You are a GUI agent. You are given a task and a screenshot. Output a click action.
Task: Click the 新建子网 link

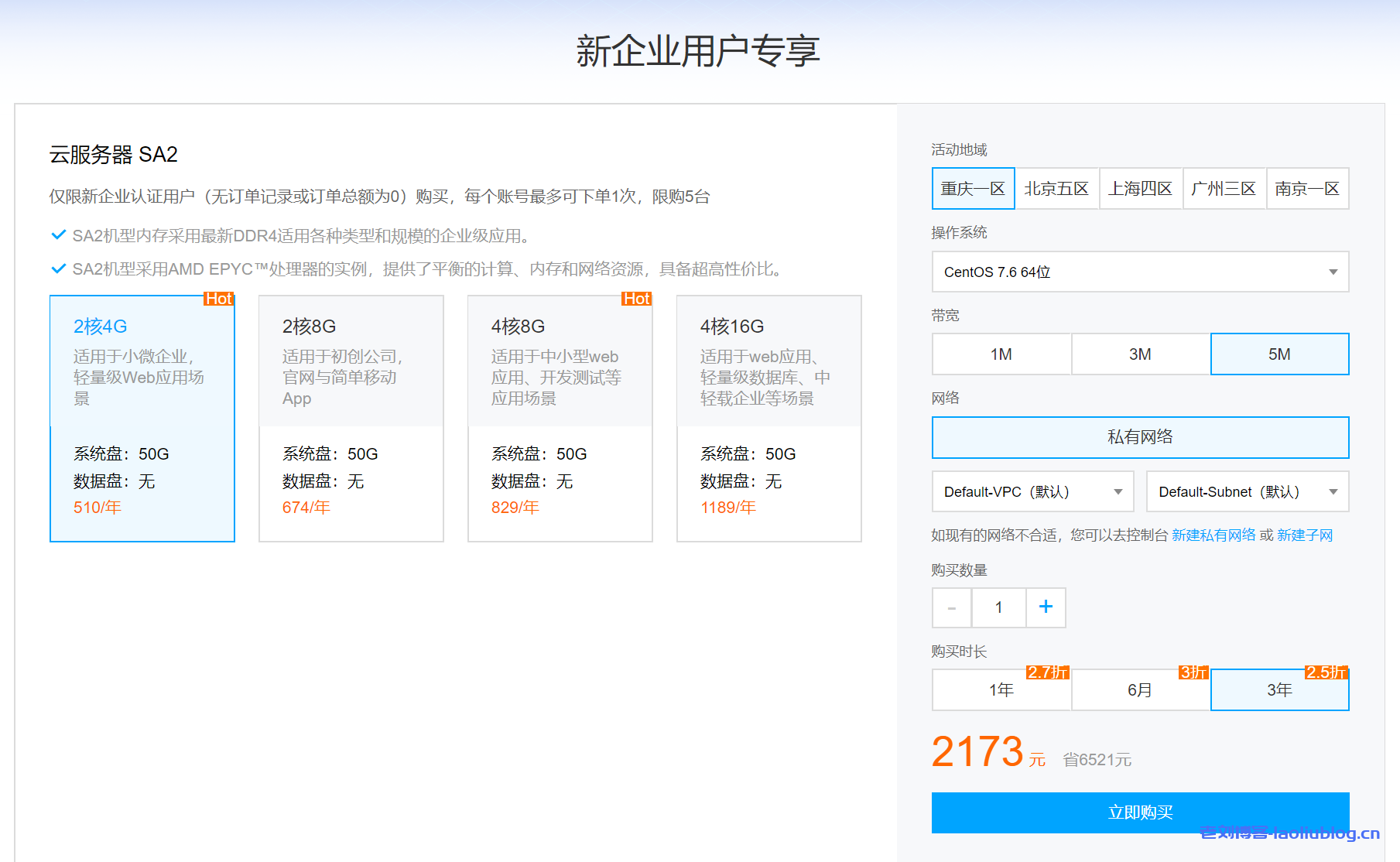[x=1305, y=535]
